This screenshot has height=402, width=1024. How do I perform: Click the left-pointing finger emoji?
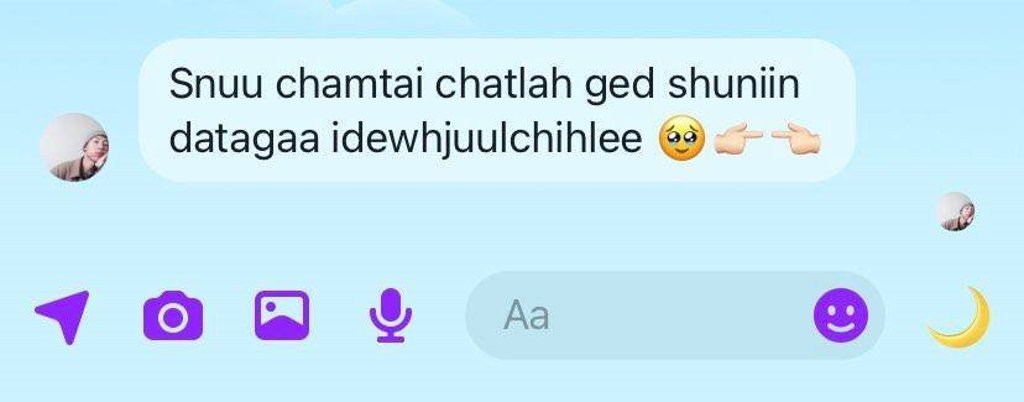[795, 140]
